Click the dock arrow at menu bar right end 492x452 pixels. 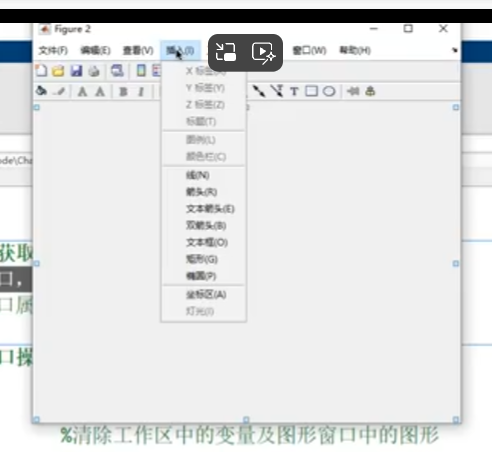454,50
